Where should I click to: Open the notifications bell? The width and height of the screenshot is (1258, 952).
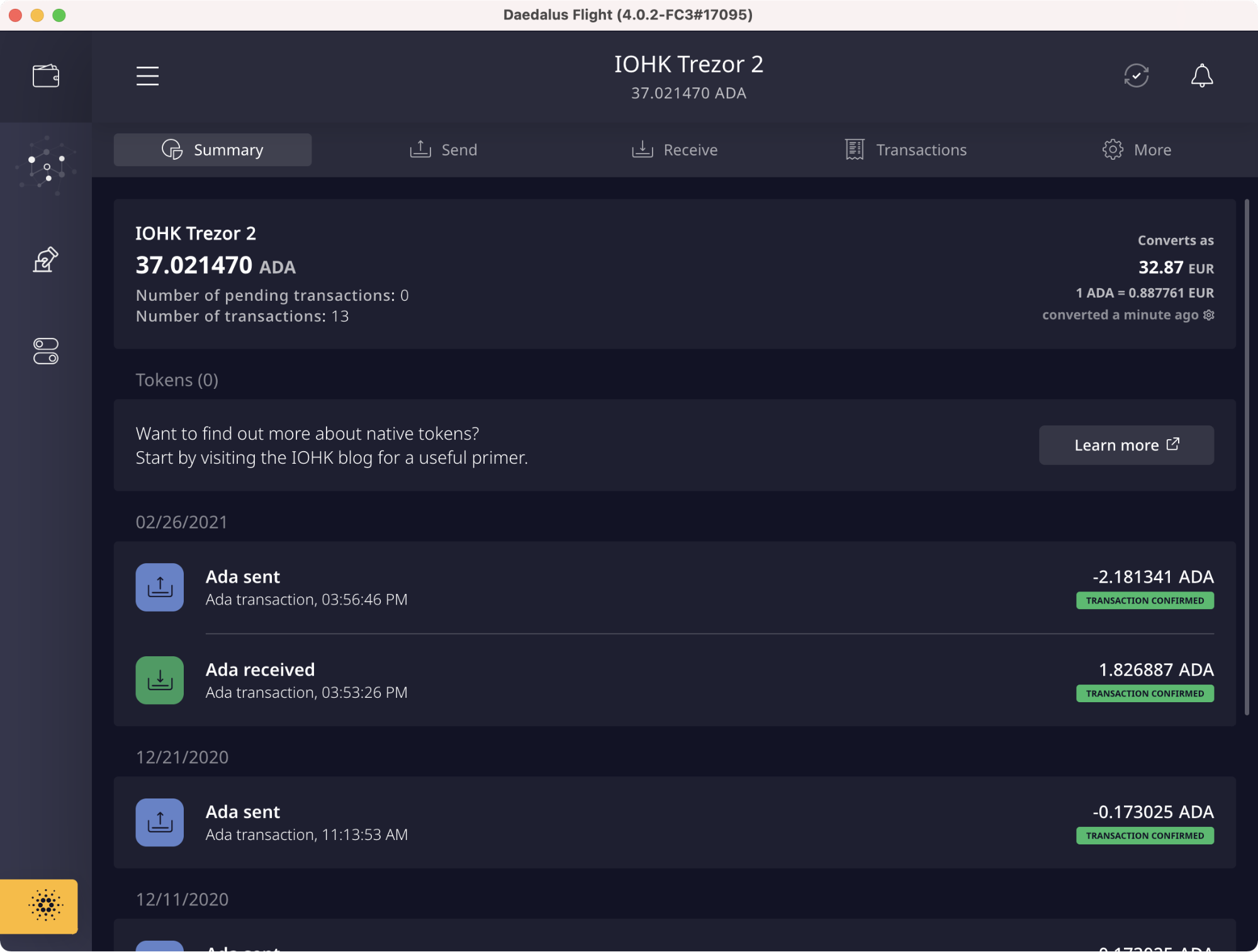tap(1202, 76)
